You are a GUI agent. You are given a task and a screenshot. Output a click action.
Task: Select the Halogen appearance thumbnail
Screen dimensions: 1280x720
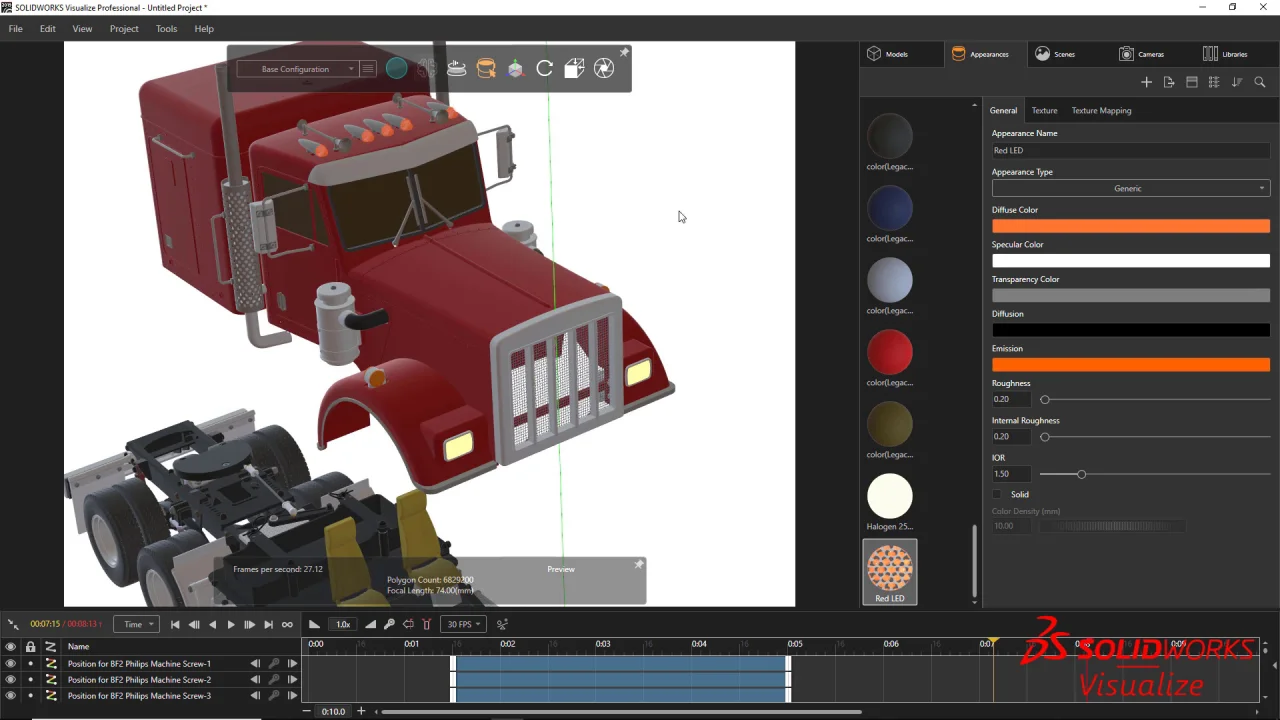pyautogui.click(x=889, y=497)
